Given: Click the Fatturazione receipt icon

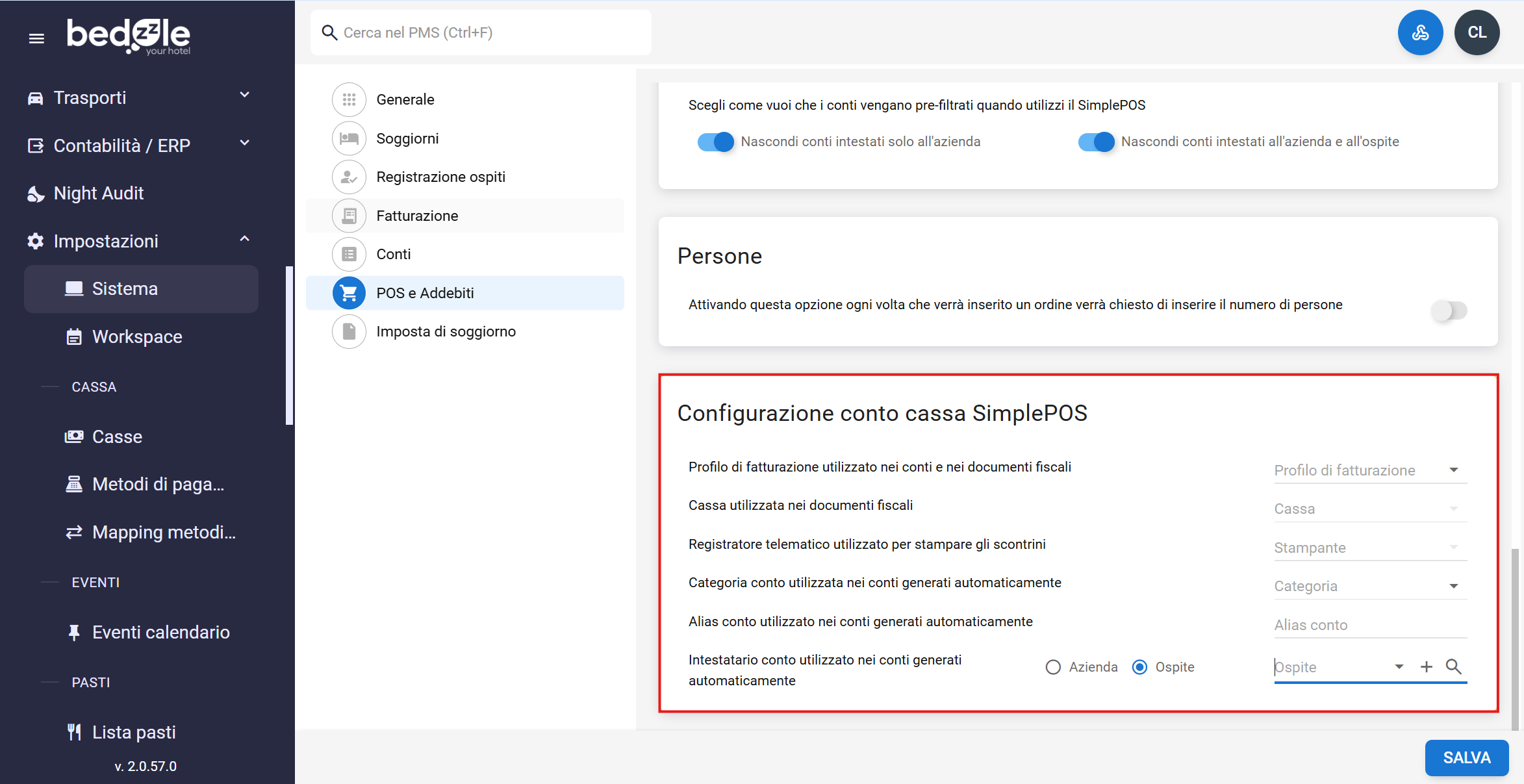Looking at the screenshot, I should point(349,216).
